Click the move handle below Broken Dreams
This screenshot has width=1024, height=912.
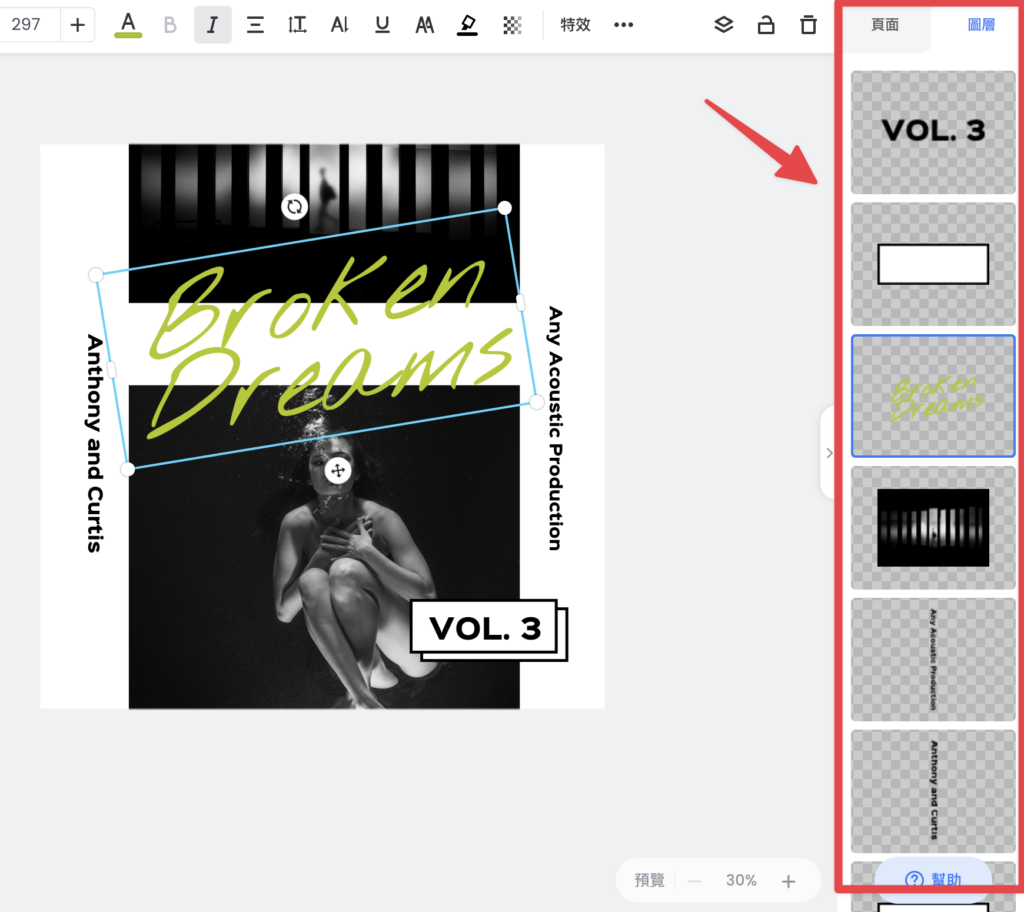[x=338, y=470]
